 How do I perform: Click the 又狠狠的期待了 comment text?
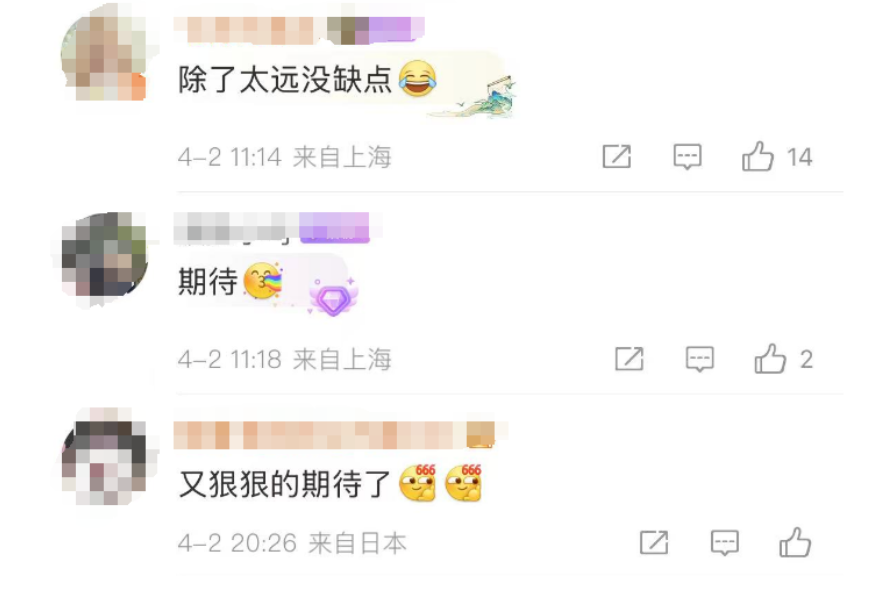pyautogui.click(x=285, y=484)
